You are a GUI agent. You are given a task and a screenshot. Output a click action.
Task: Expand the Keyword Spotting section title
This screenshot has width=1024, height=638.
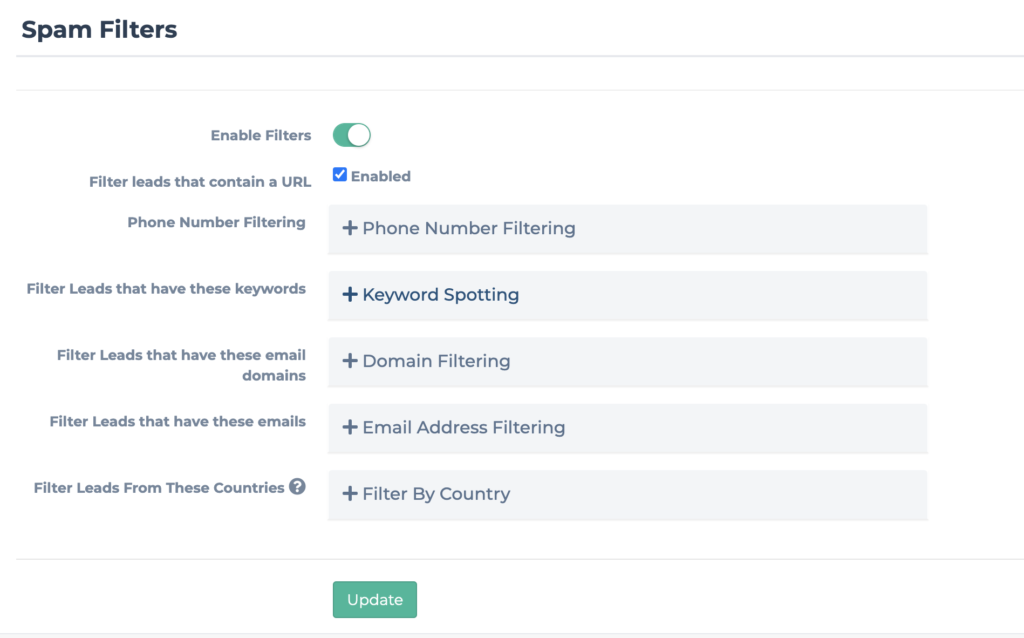[440, 295]
